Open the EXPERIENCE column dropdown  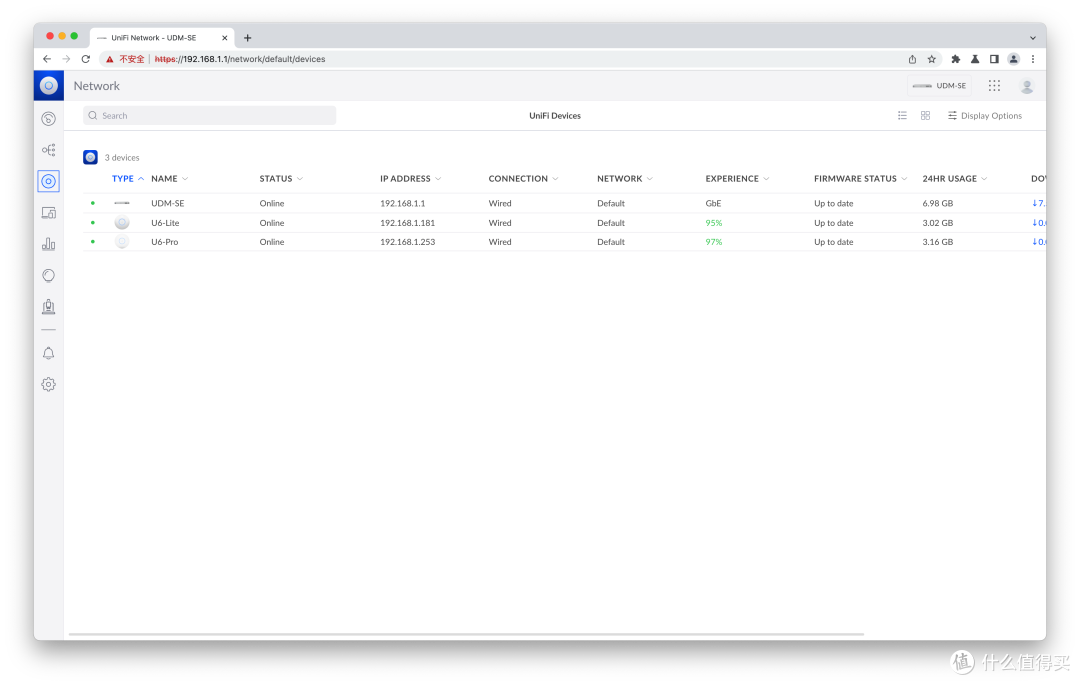point(767,178)
